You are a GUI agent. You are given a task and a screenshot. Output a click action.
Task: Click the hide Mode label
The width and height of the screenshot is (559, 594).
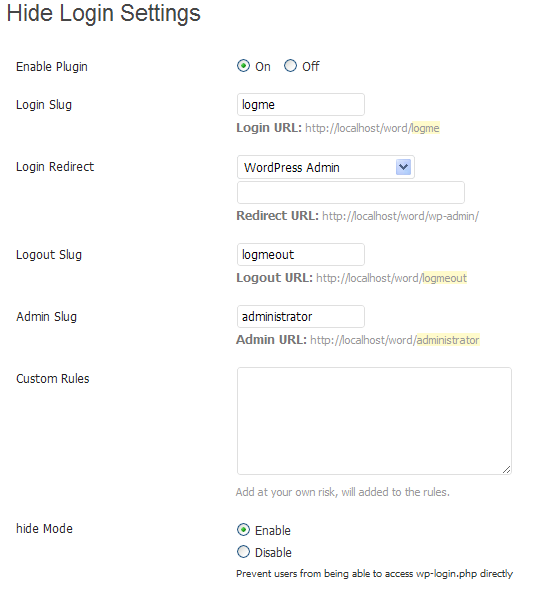44,528
